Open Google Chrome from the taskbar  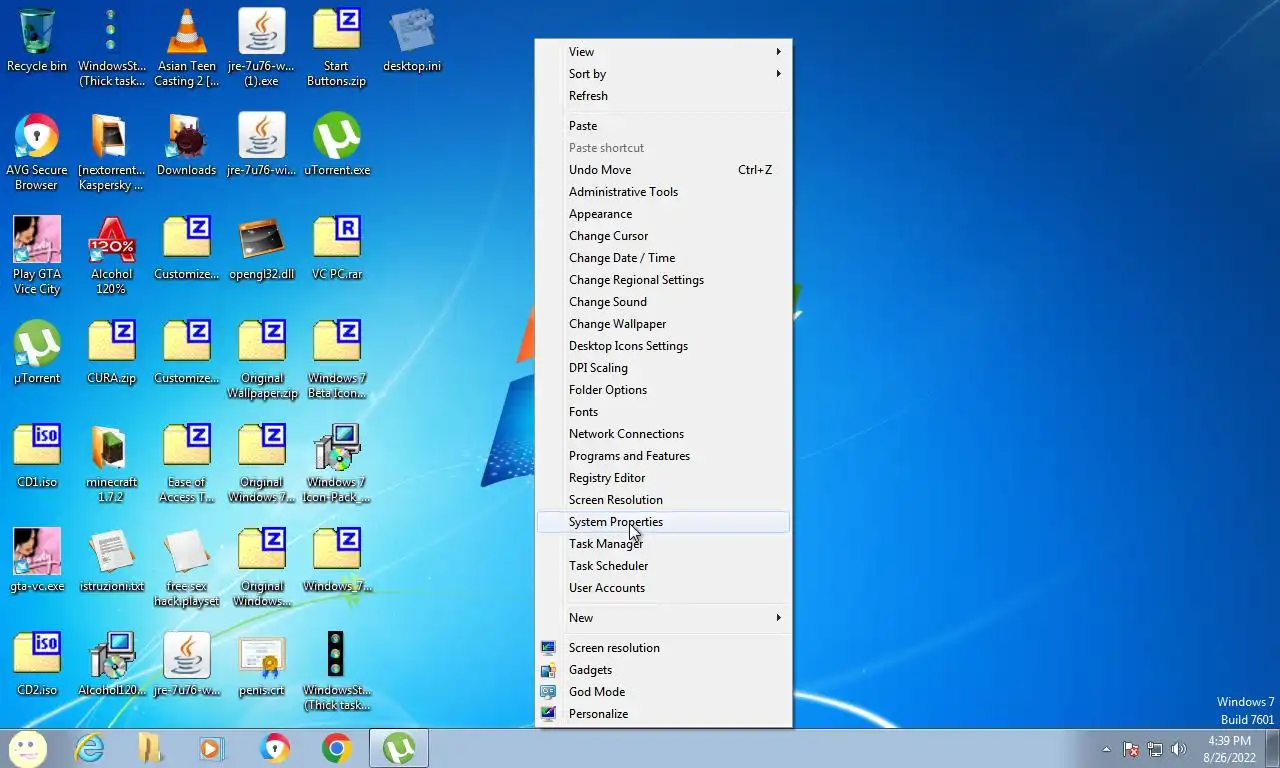coord(337,748)
